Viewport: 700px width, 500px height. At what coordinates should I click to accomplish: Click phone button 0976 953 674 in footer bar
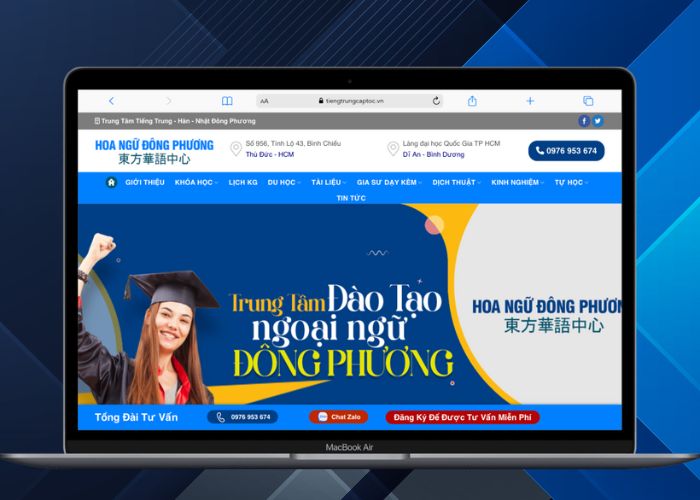tap(242, 417)
